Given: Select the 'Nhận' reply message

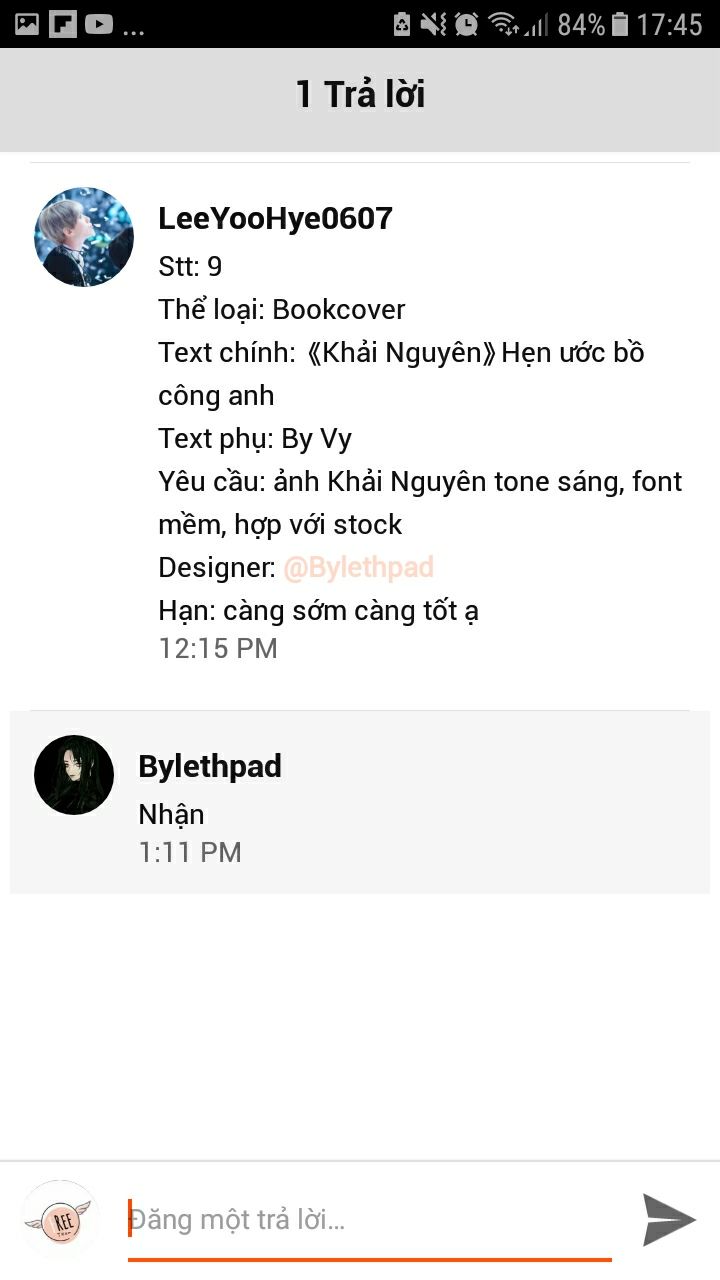Looking at the screenshot, I should tap(171, 815).
